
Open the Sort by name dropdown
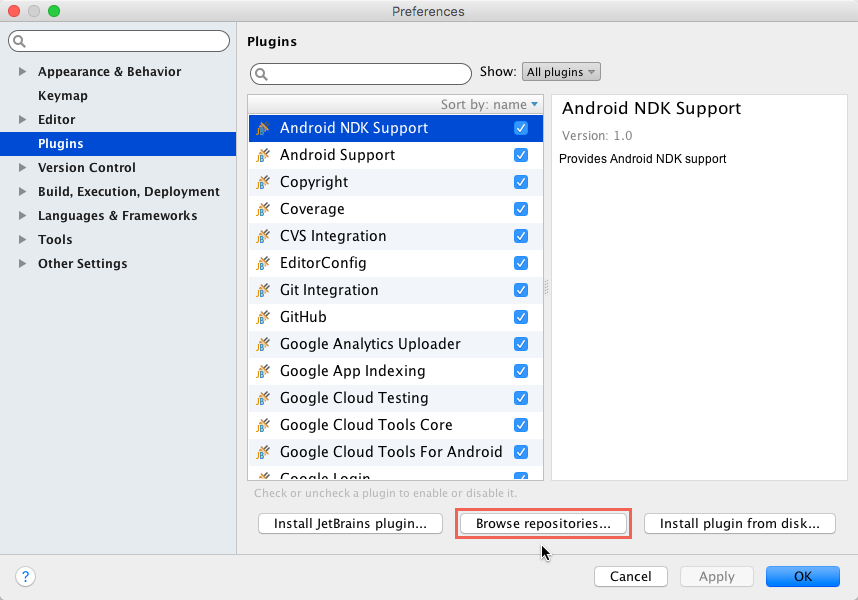[x=489, y=104]
